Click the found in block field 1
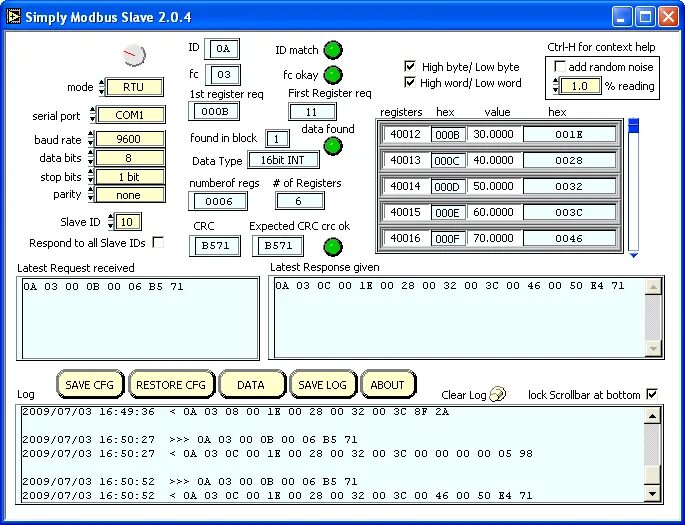The height and width of the screenshot is (525, 685). [277, 139]
